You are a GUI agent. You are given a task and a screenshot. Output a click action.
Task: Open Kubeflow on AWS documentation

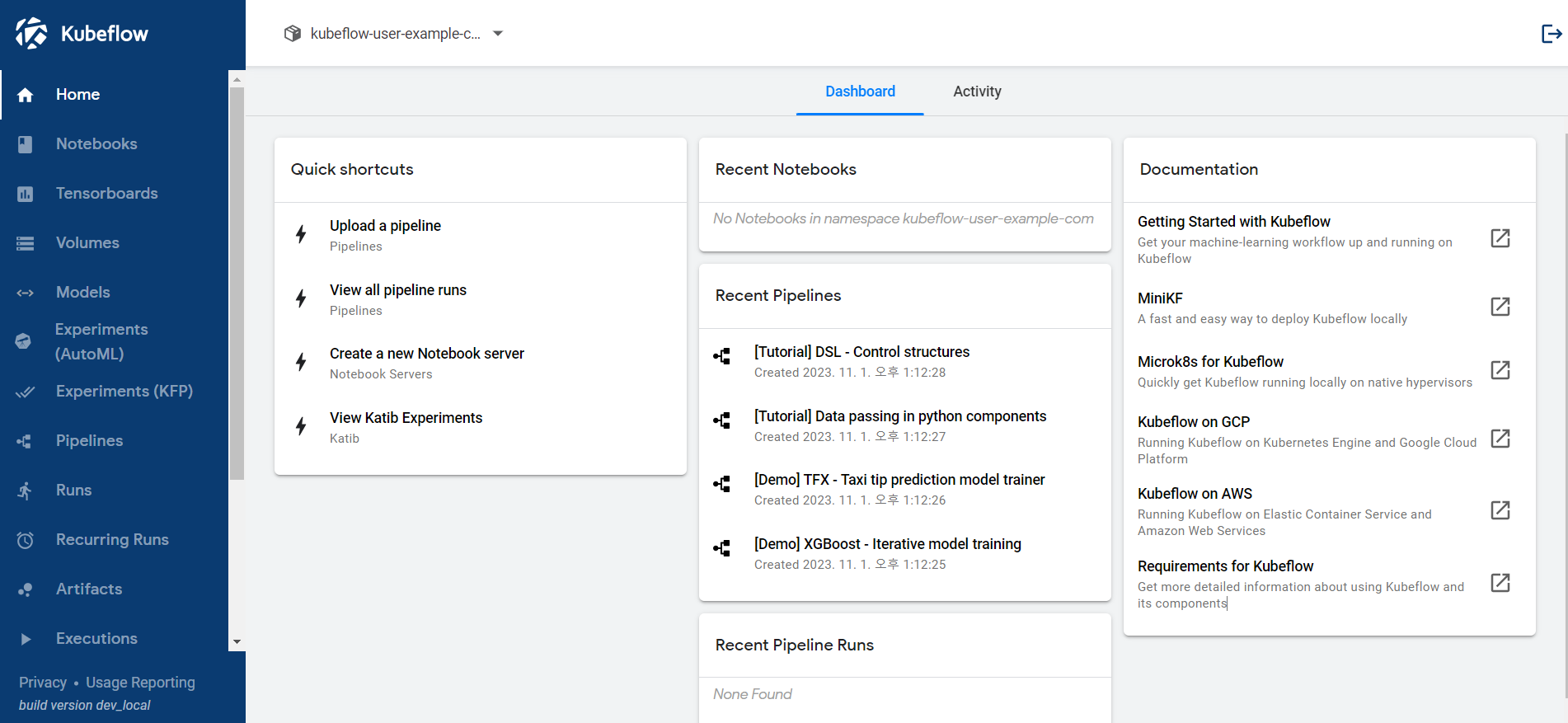click(x=1329, y=511)
